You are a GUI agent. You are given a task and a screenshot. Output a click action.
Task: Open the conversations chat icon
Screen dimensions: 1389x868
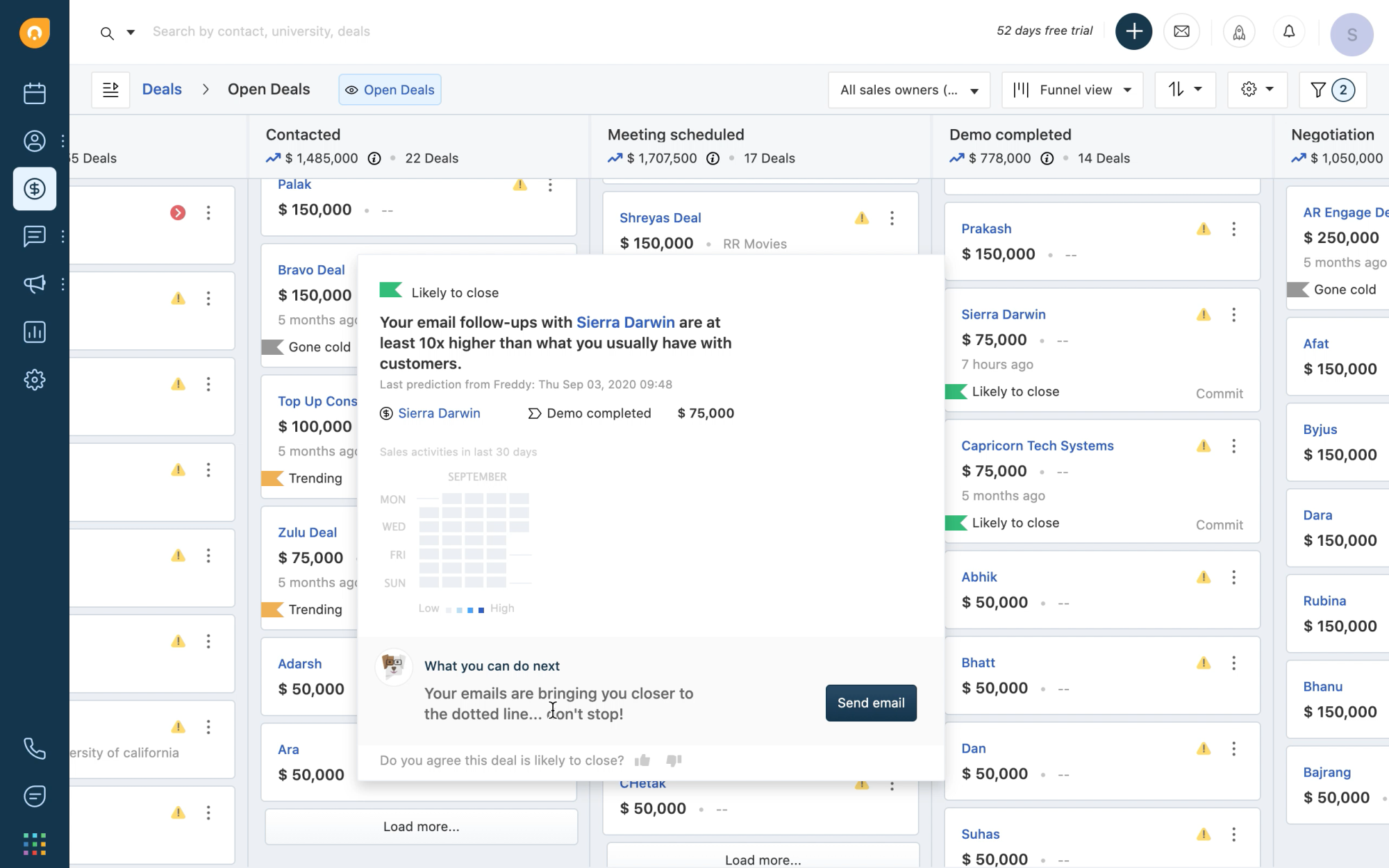click(x=34, y=236)
